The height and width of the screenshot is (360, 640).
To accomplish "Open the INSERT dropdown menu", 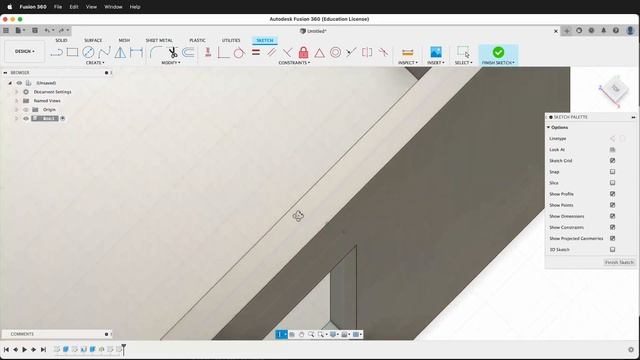I will 436,63.
